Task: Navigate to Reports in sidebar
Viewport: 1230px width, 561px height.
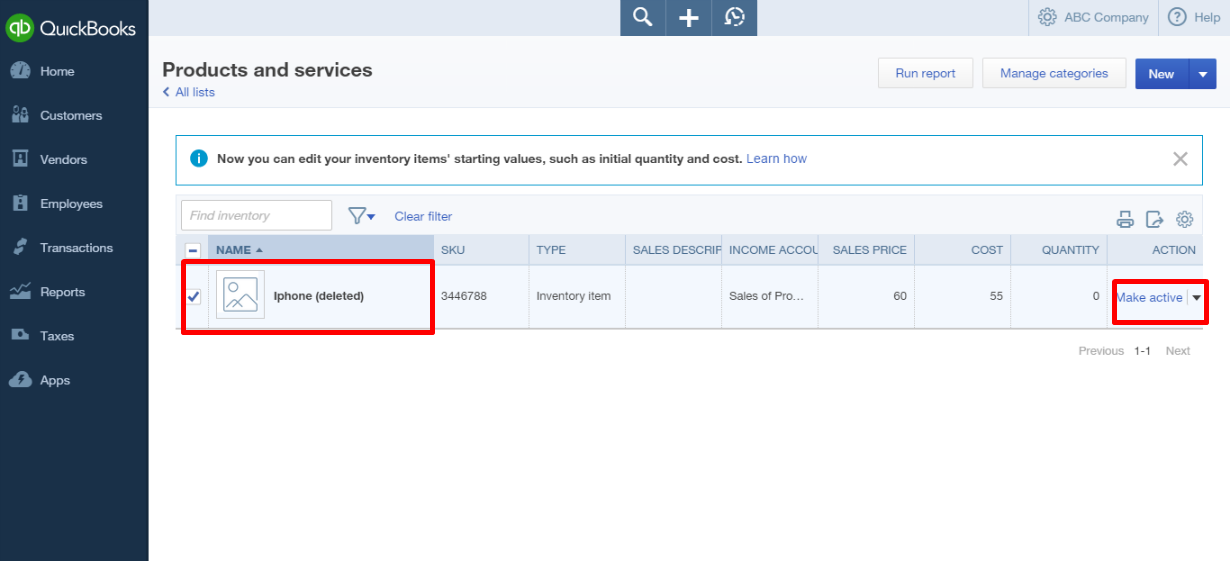Action: (62, 292)
